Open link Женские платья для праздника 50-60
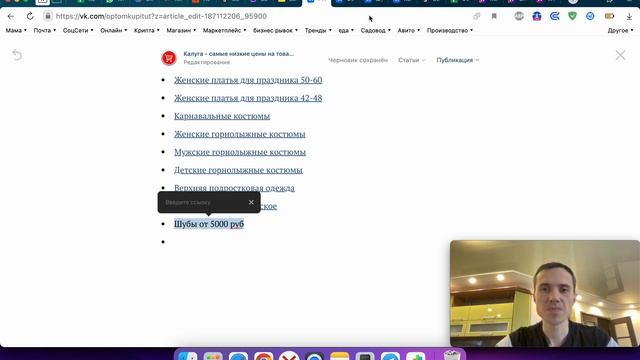Screen dimensions: 640x360 (x=248, y=80)
